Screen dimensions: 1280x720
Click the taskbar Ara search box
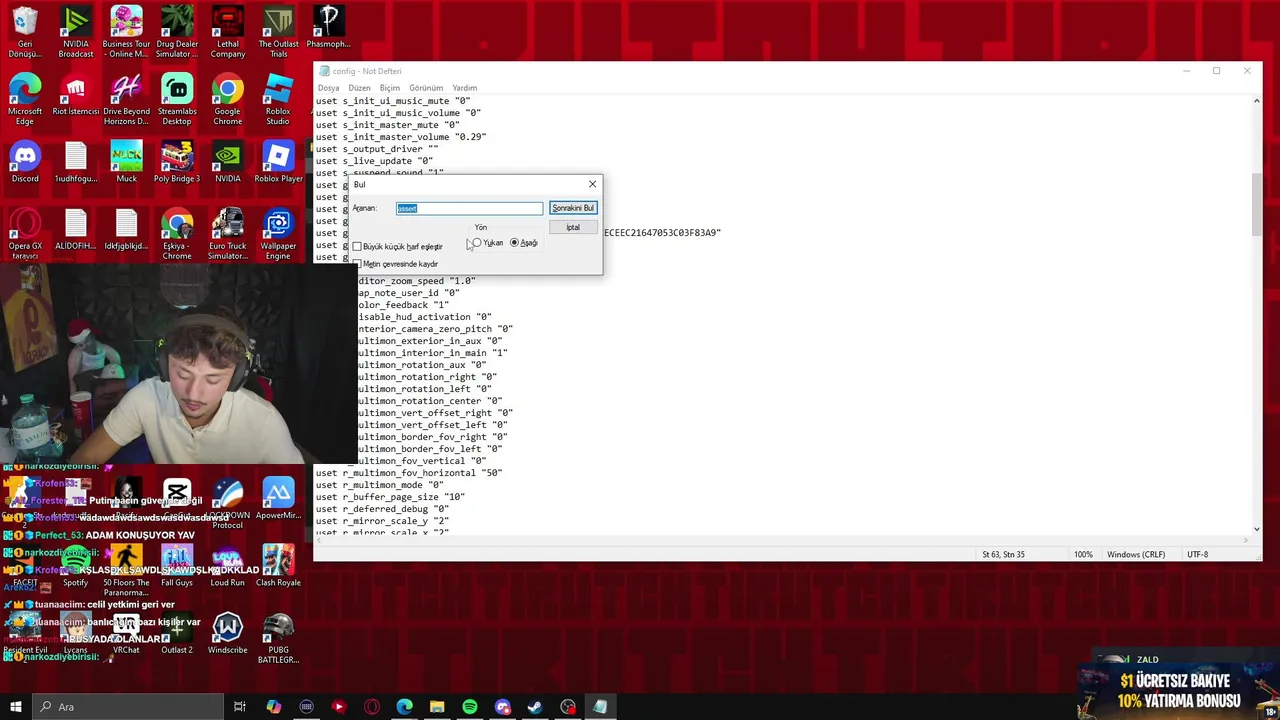(128, 707)
